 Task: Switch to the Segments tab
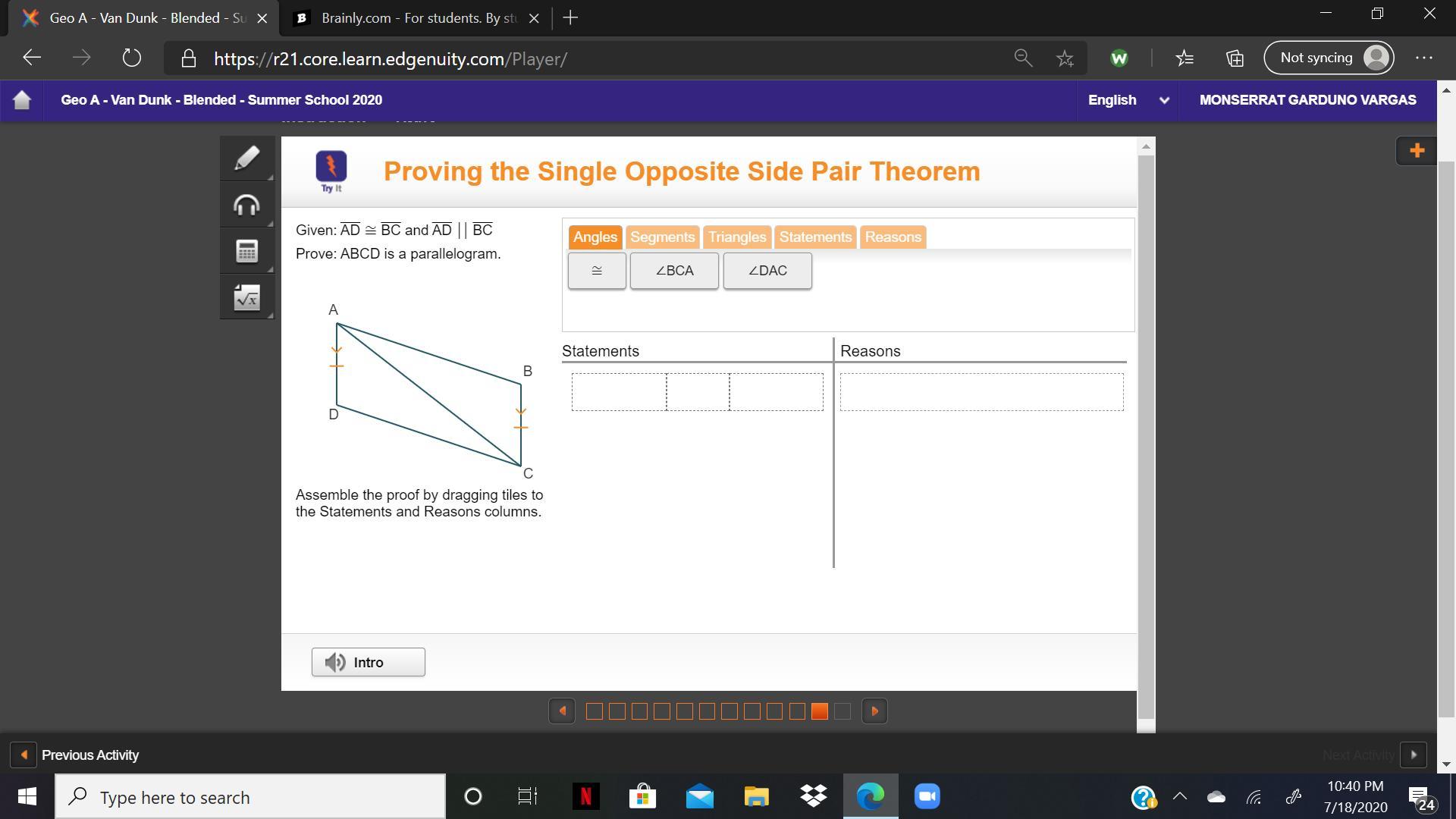point(662,237)
